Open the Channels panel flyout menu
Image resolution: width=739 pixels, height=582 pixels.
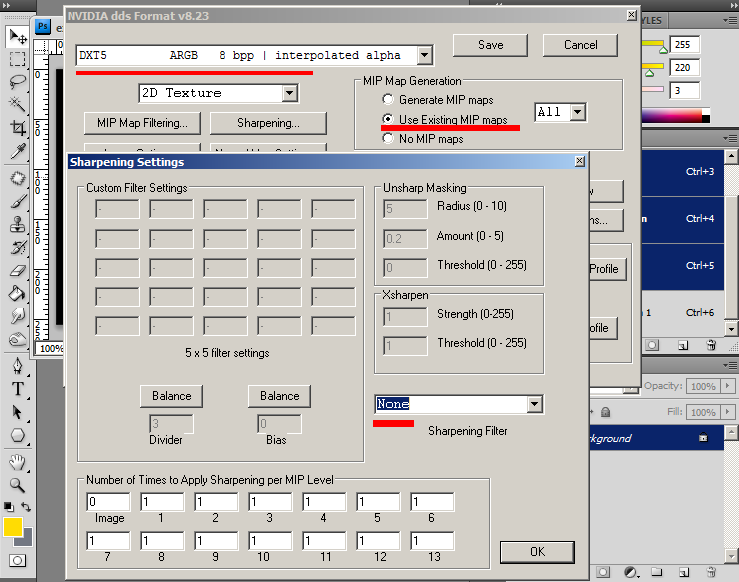point(730,138)
